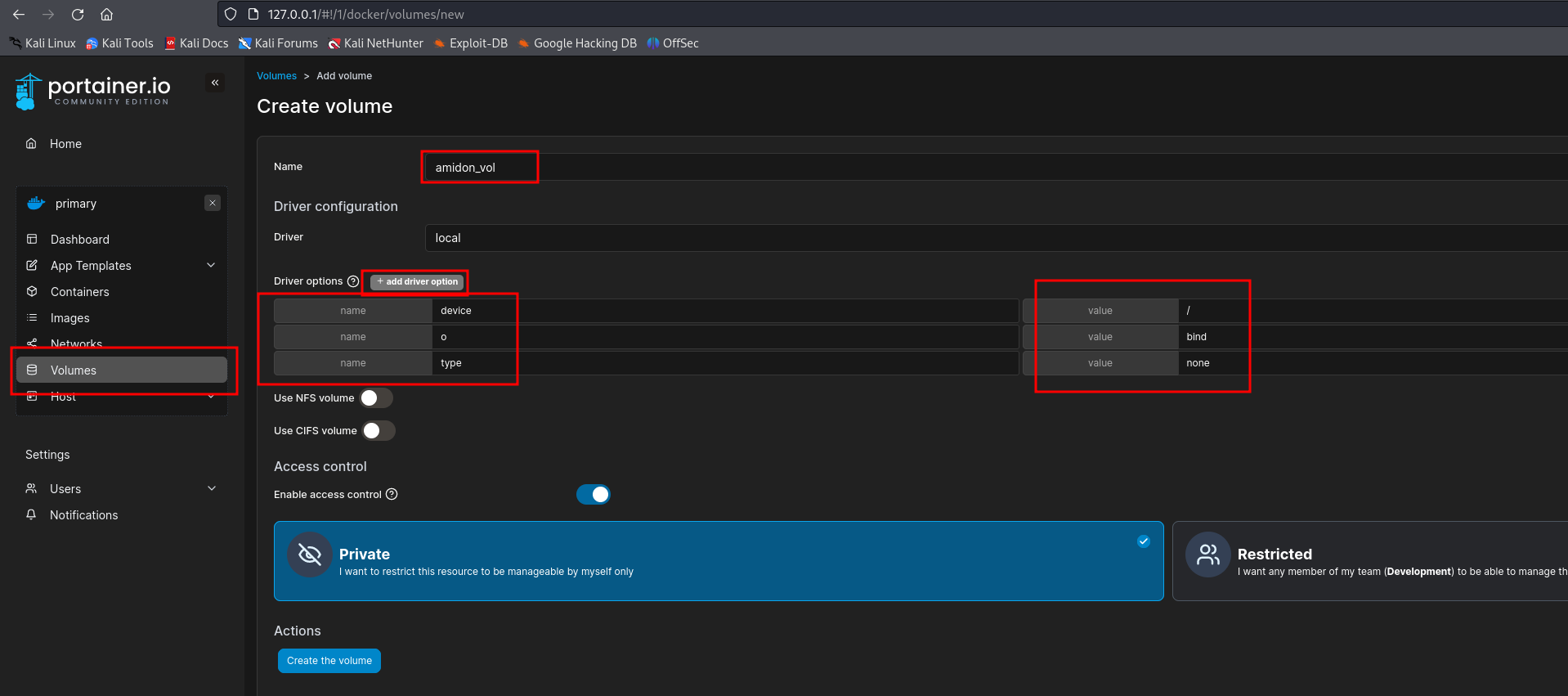Open the browser home icon
This screenshot has width=1568, height=696.
(106, 14)
